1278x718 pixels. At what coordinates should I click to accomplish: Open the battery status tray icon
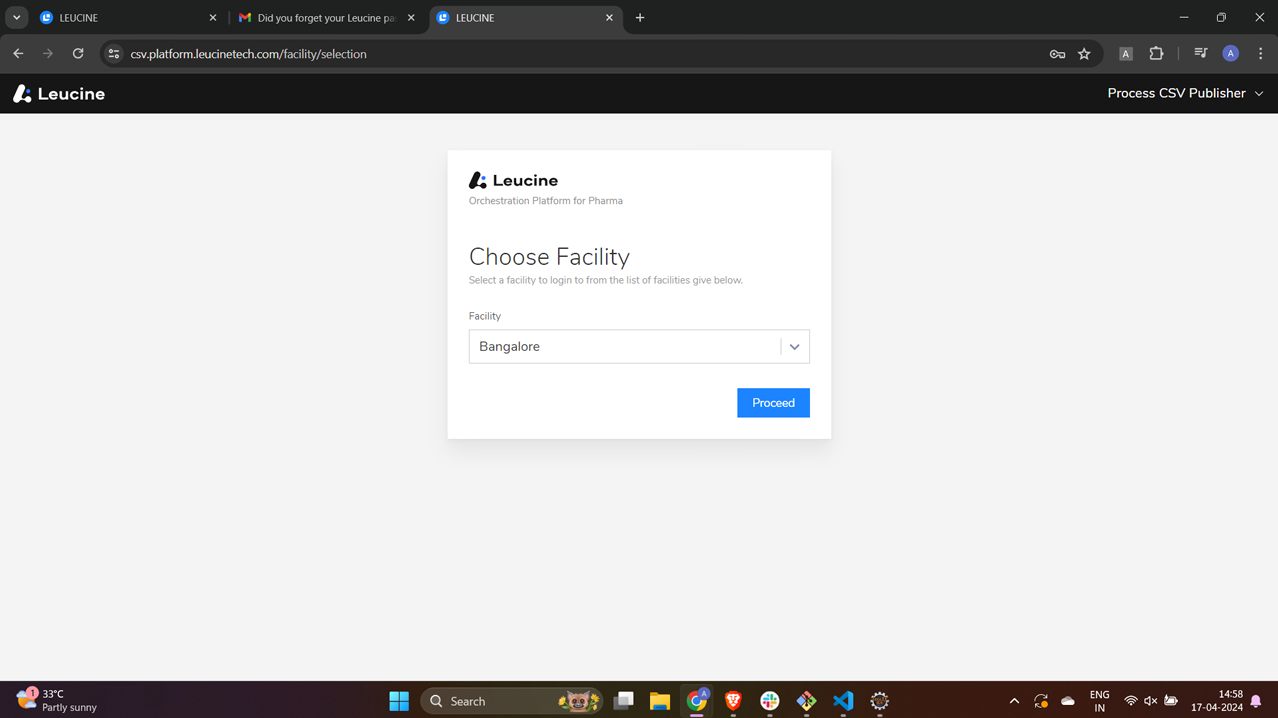[x=1171, y=701]
